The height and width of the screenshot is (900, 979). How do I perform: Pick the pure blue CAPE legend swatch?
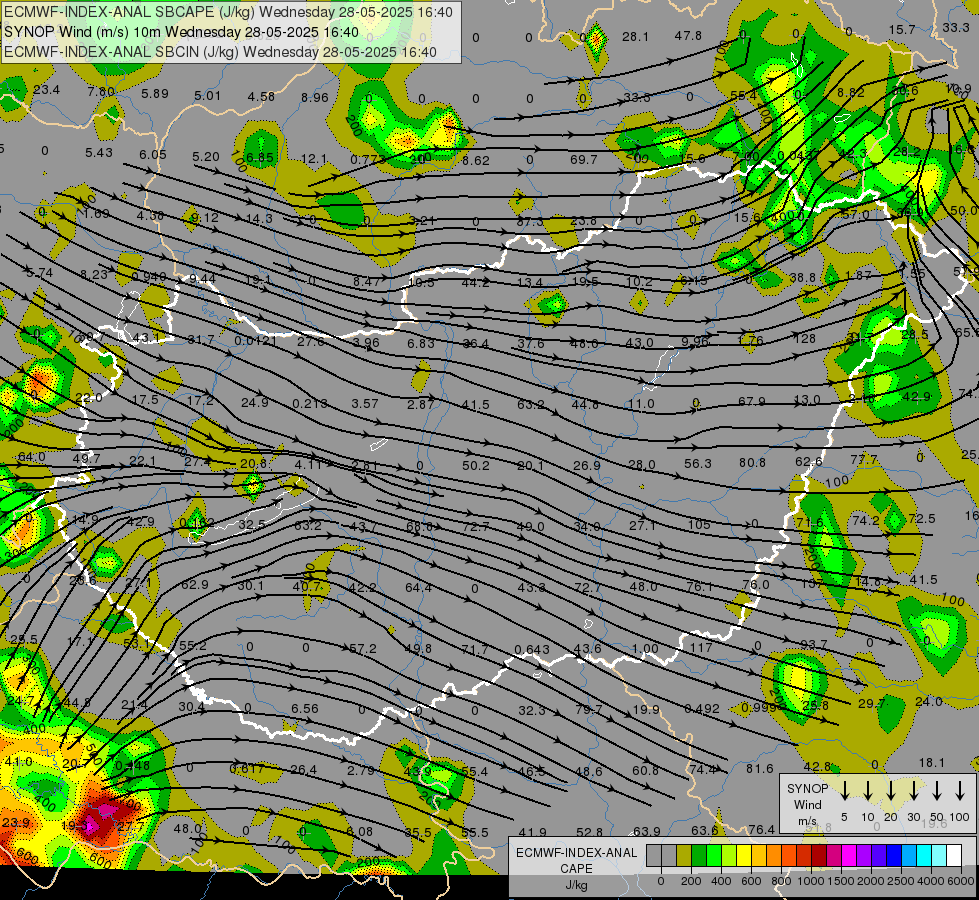click(x=893, y=855)
